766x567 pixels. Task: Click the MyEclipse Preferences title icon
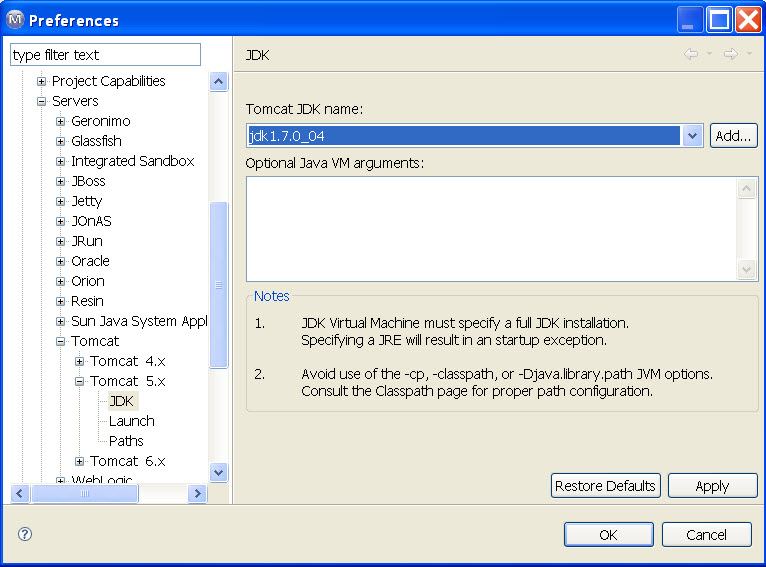pyautogui.click(x=15, y=20)
